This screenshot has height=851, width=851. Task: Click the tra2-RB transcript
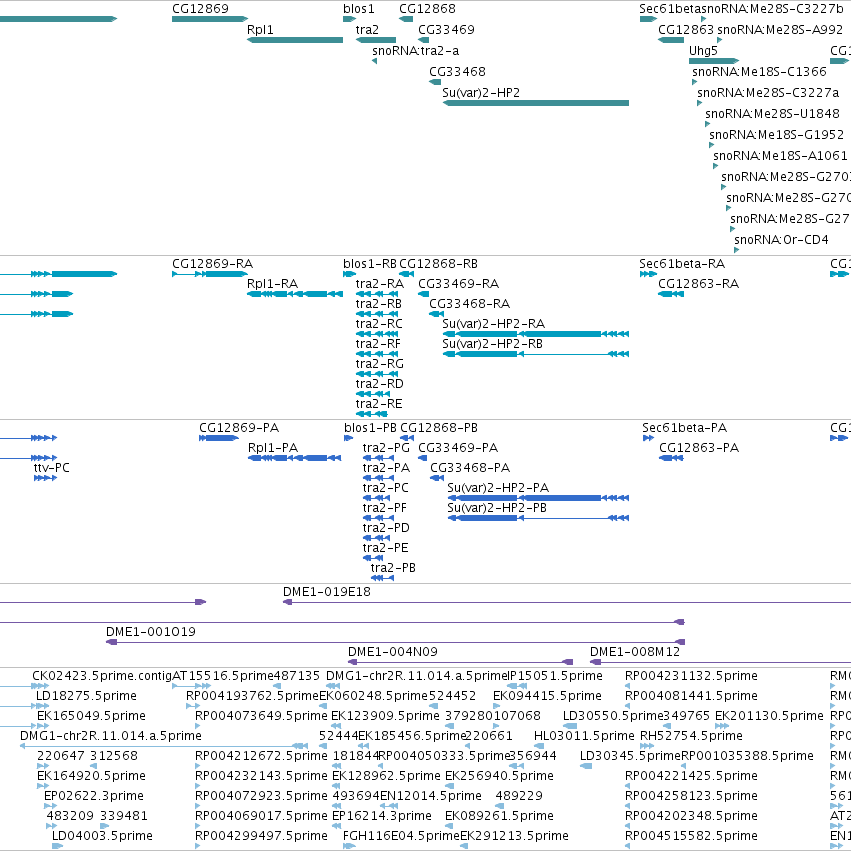pos(377,314)
